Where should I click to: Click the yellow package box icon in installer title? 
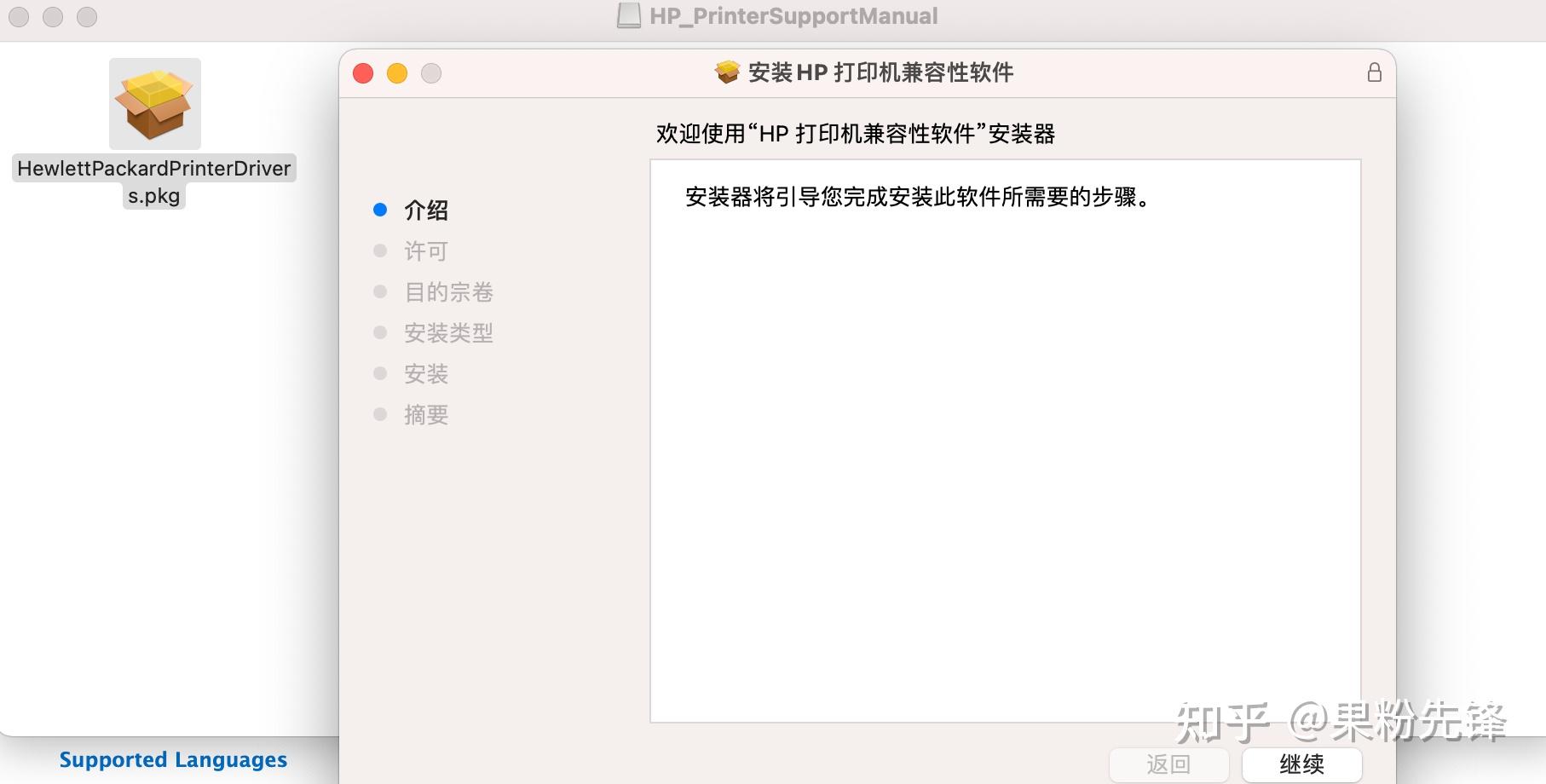[x=725, y=72]
